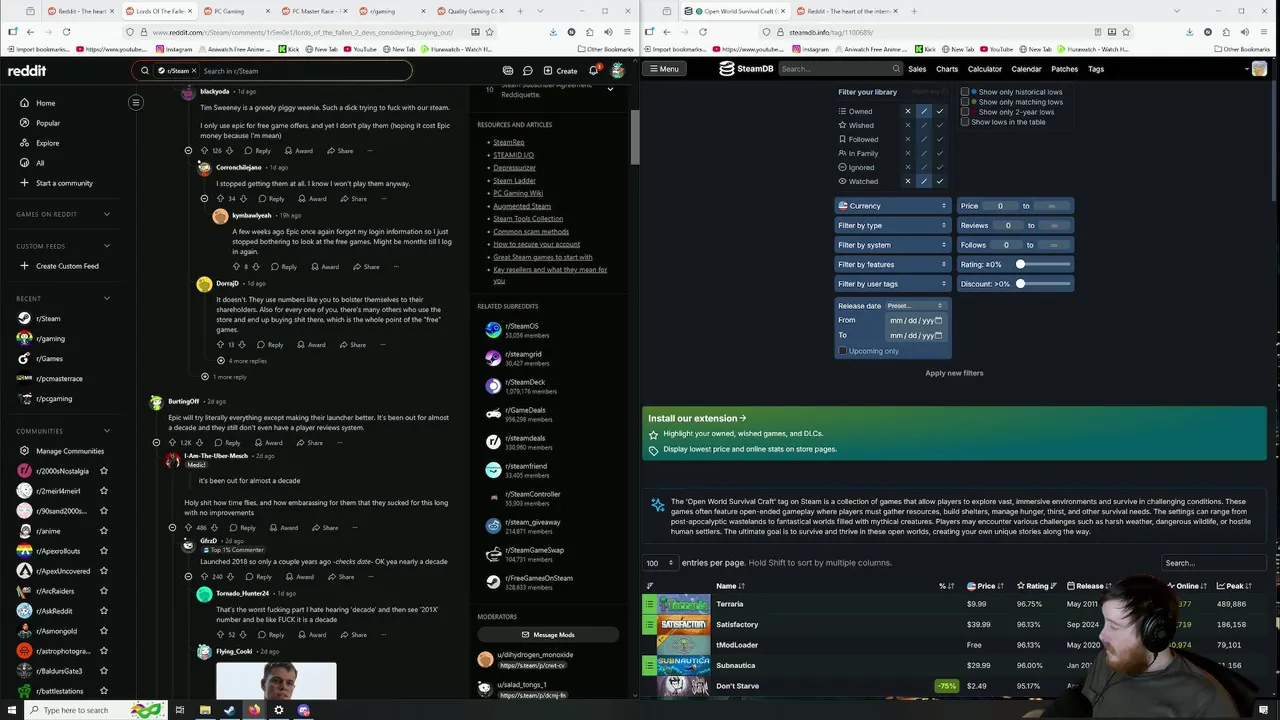The height and width of the screenshot is (720, 1280).
Task: Open more options on Corronchilejano's comment
Action: pos(383,199)
